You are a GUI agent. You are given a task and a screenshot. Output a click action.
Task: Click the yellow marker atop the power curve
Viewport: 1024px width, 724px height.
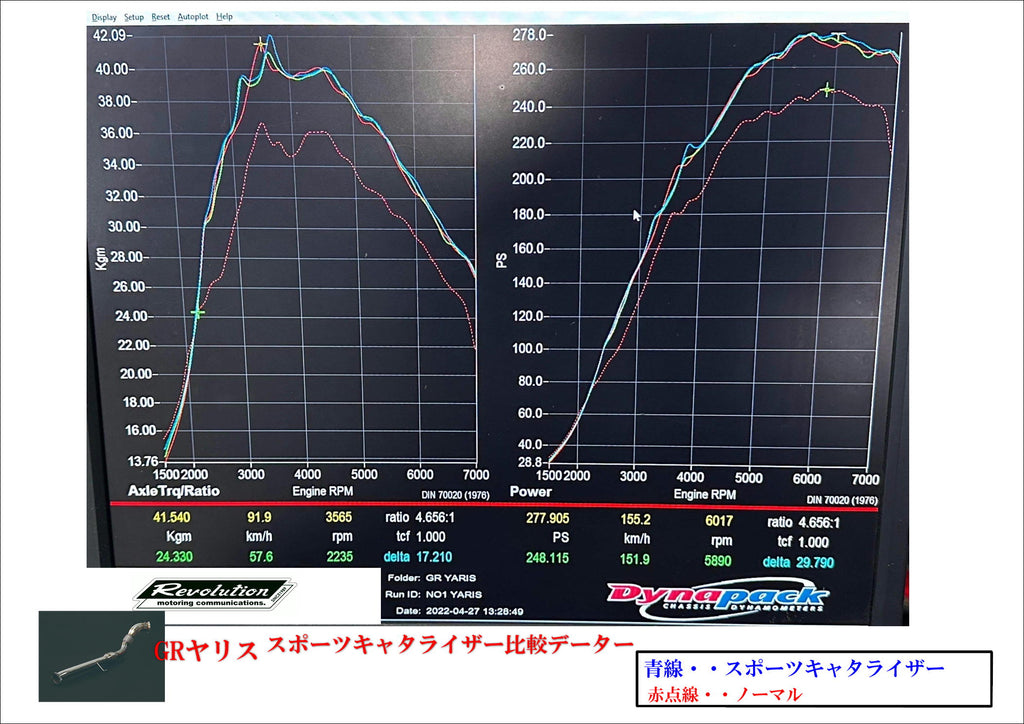pyautogui.click(x=839, y=36)
